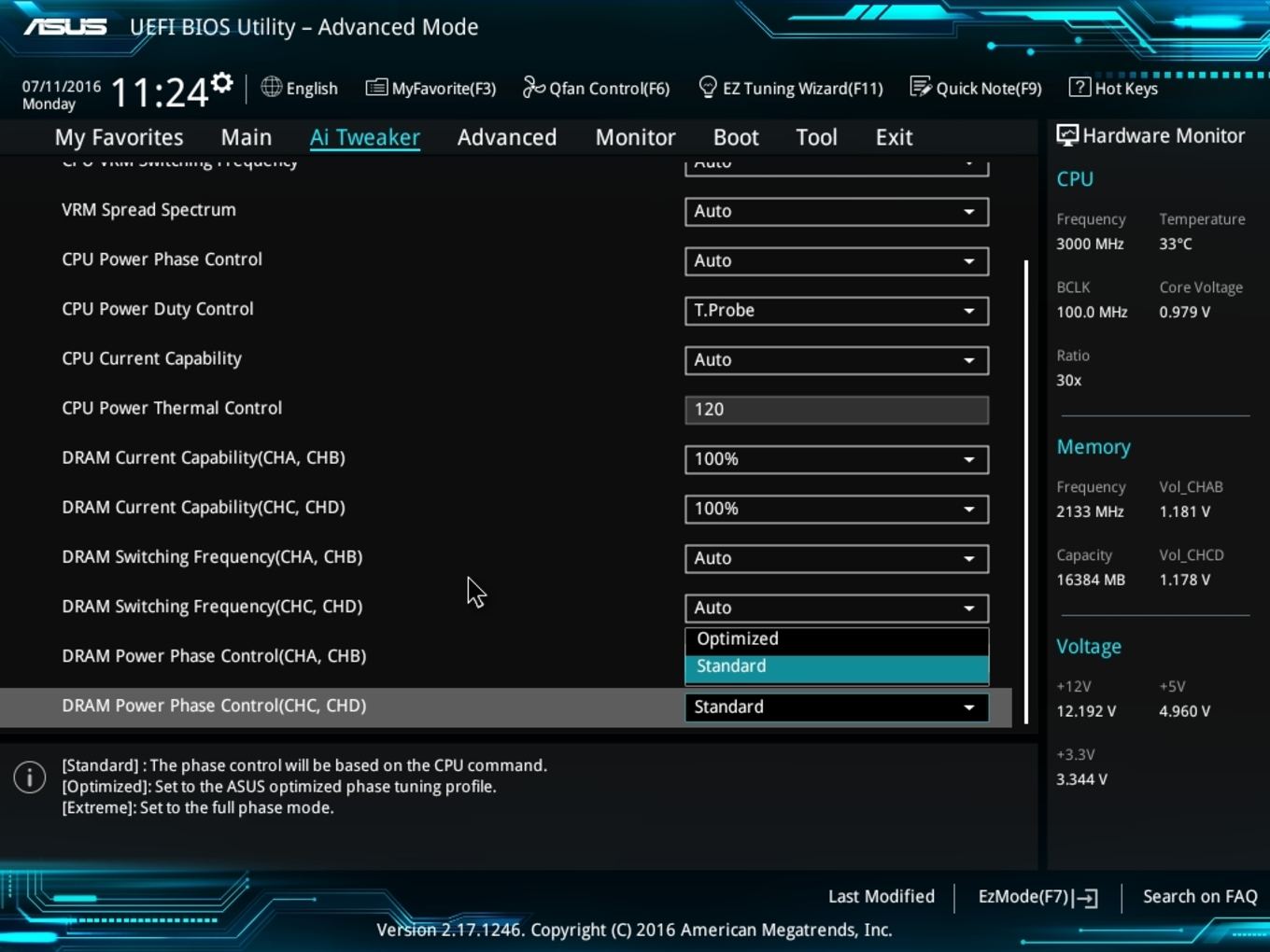Open Quick Note(F9) notepad icon
Screen dimensions: 1270x952
coord(921,87)
